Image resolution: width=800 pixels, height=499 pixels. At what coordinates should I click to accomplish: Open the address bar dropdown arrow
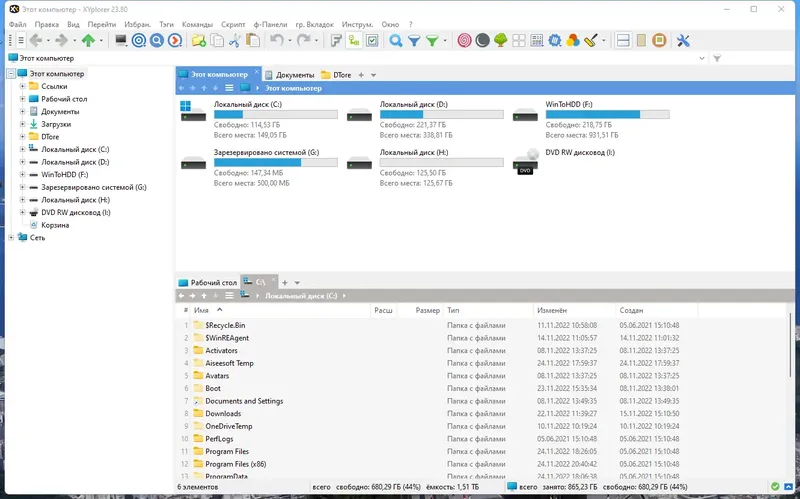click(x=702, y=58)
